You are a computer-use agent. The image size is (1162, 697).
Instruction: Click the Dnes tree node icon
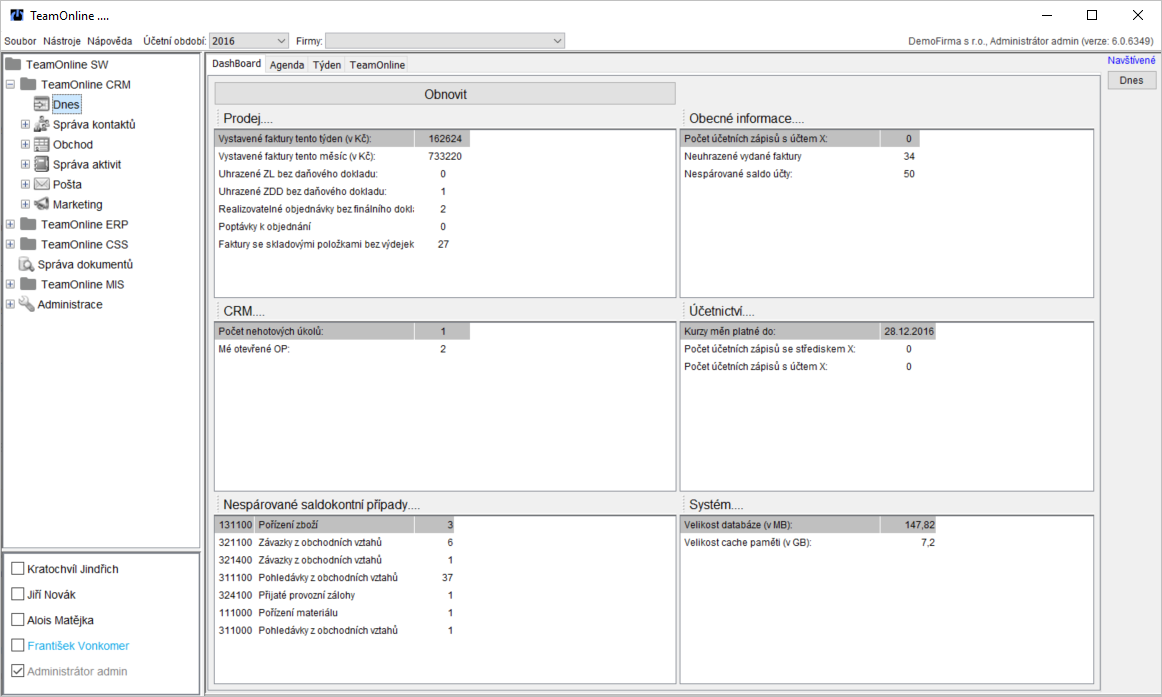point(41,105)
